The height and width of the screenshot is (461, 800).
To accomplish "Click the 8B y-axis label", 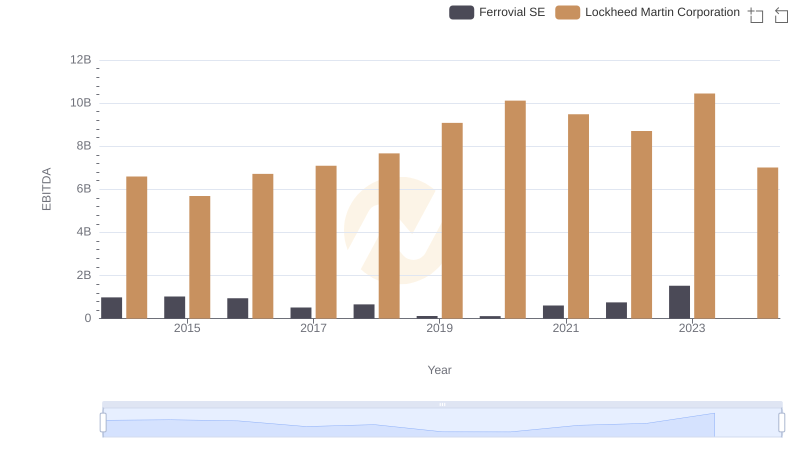I will point(84,146).
